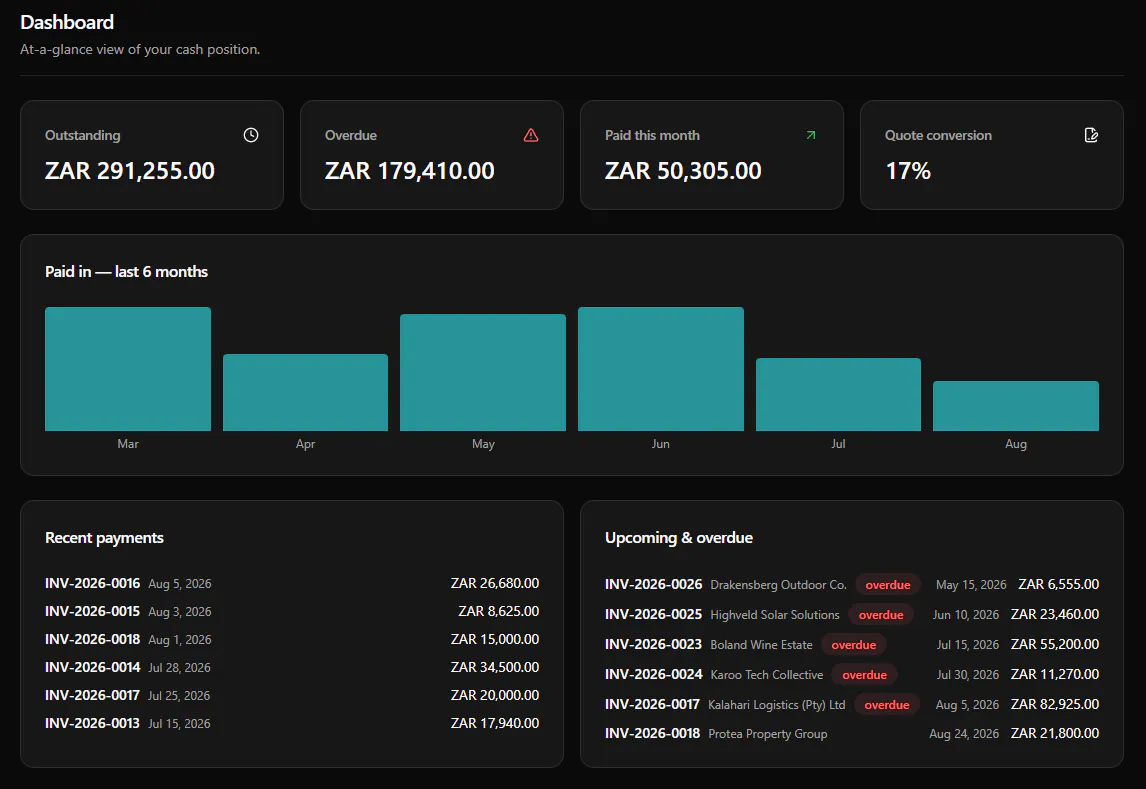Viewport: 1146px width, 789px height.
Task: Select the Jun bar in the chart
Action: [661, 369]
